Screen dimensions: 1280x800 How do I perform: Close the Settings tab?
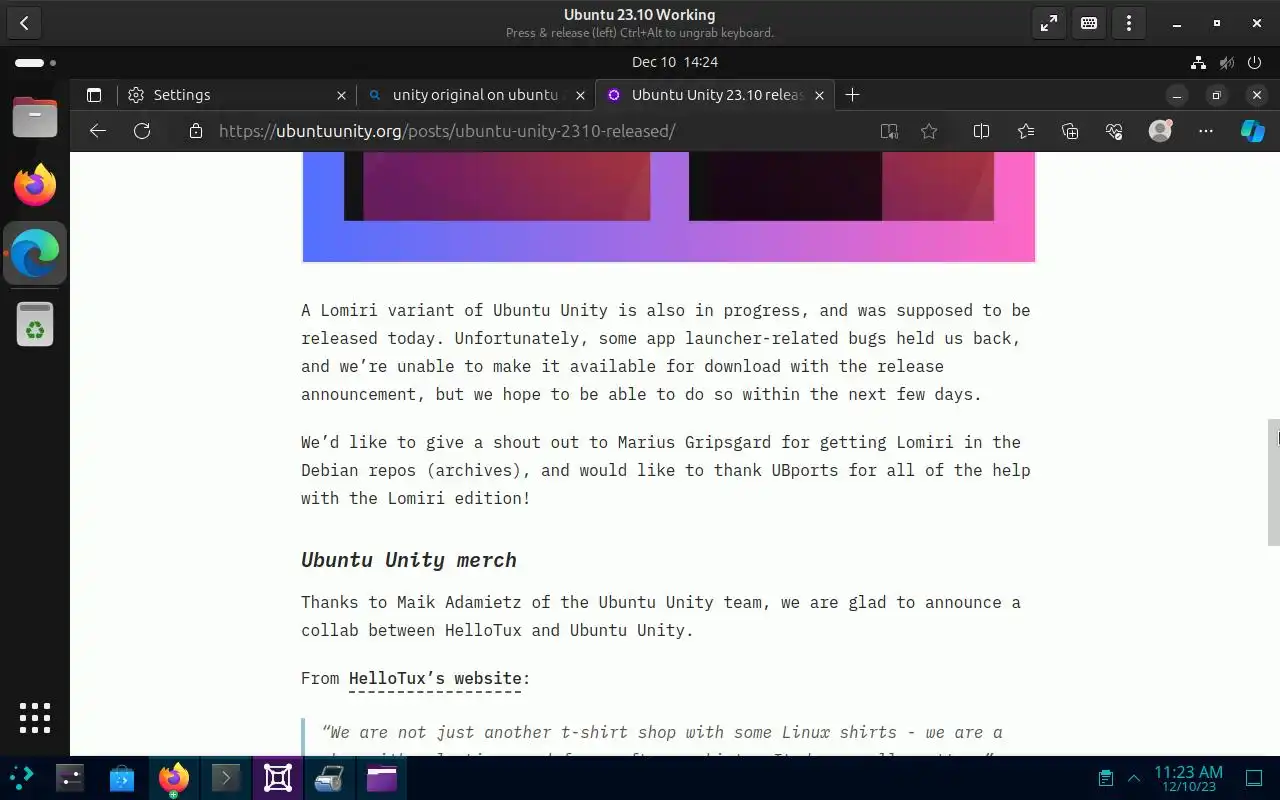point(341,95)
